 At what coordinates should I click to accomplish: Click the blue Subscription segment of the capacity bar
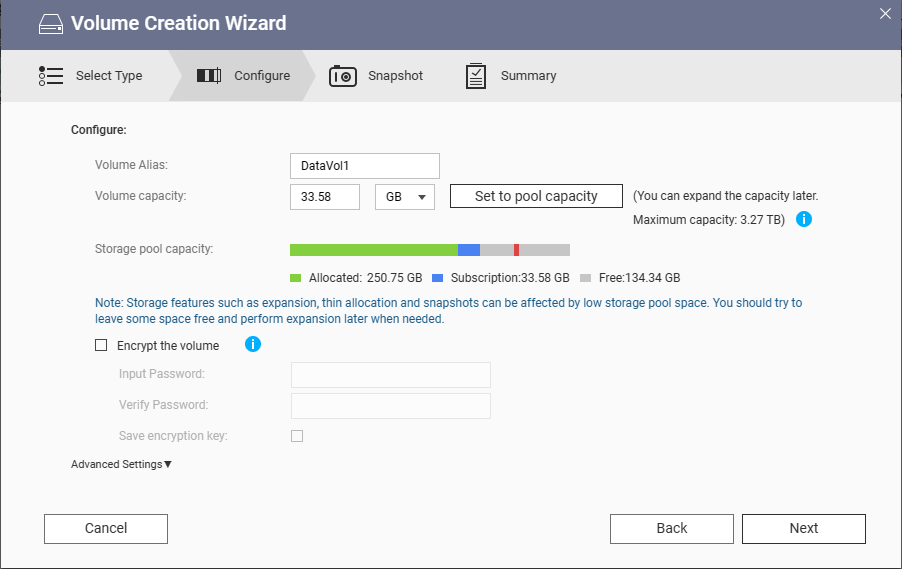point(469,250)
